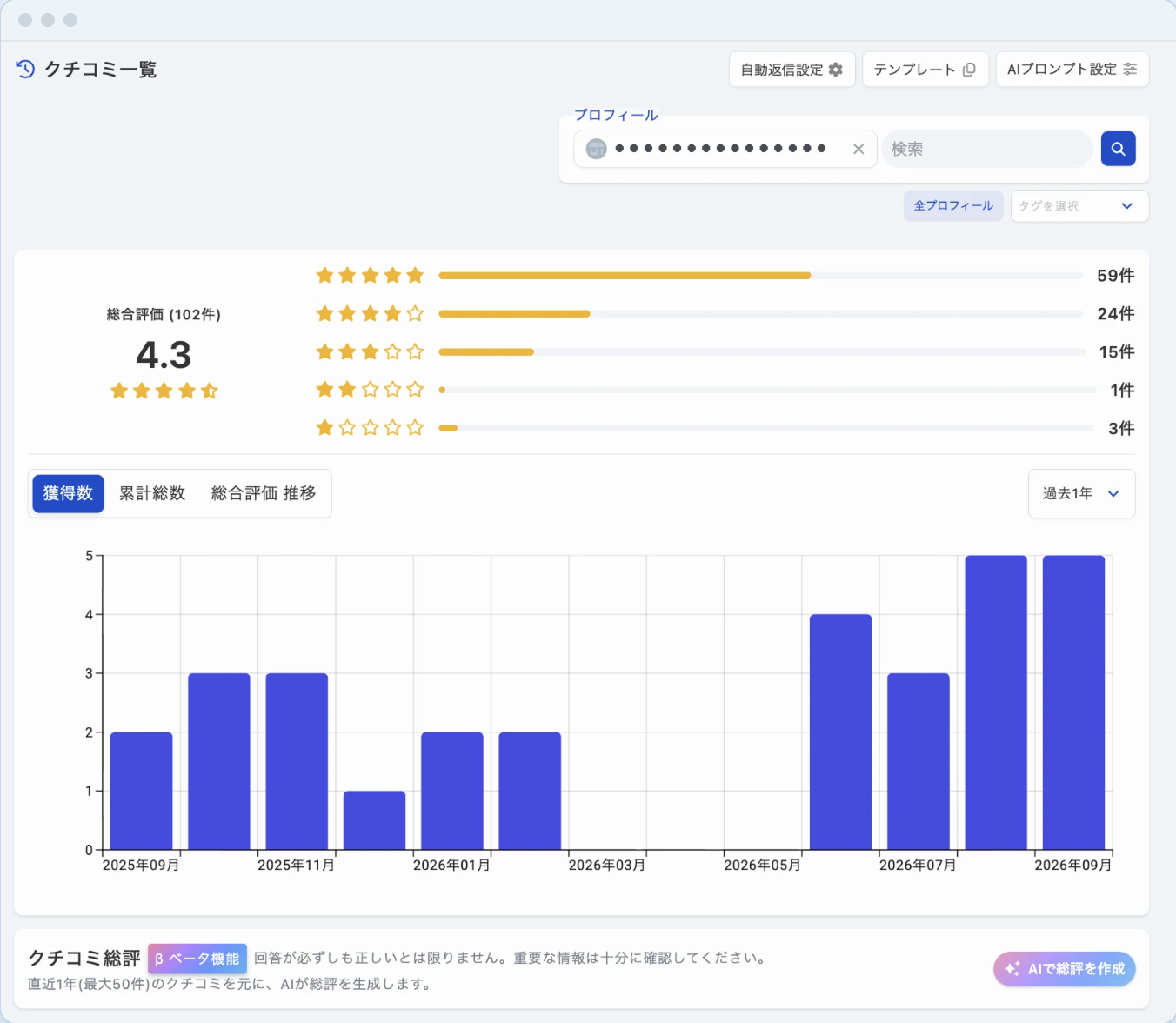Open 自動返信設定 settings
This screenshot has height=1023, width=1176.
(792, 70)
